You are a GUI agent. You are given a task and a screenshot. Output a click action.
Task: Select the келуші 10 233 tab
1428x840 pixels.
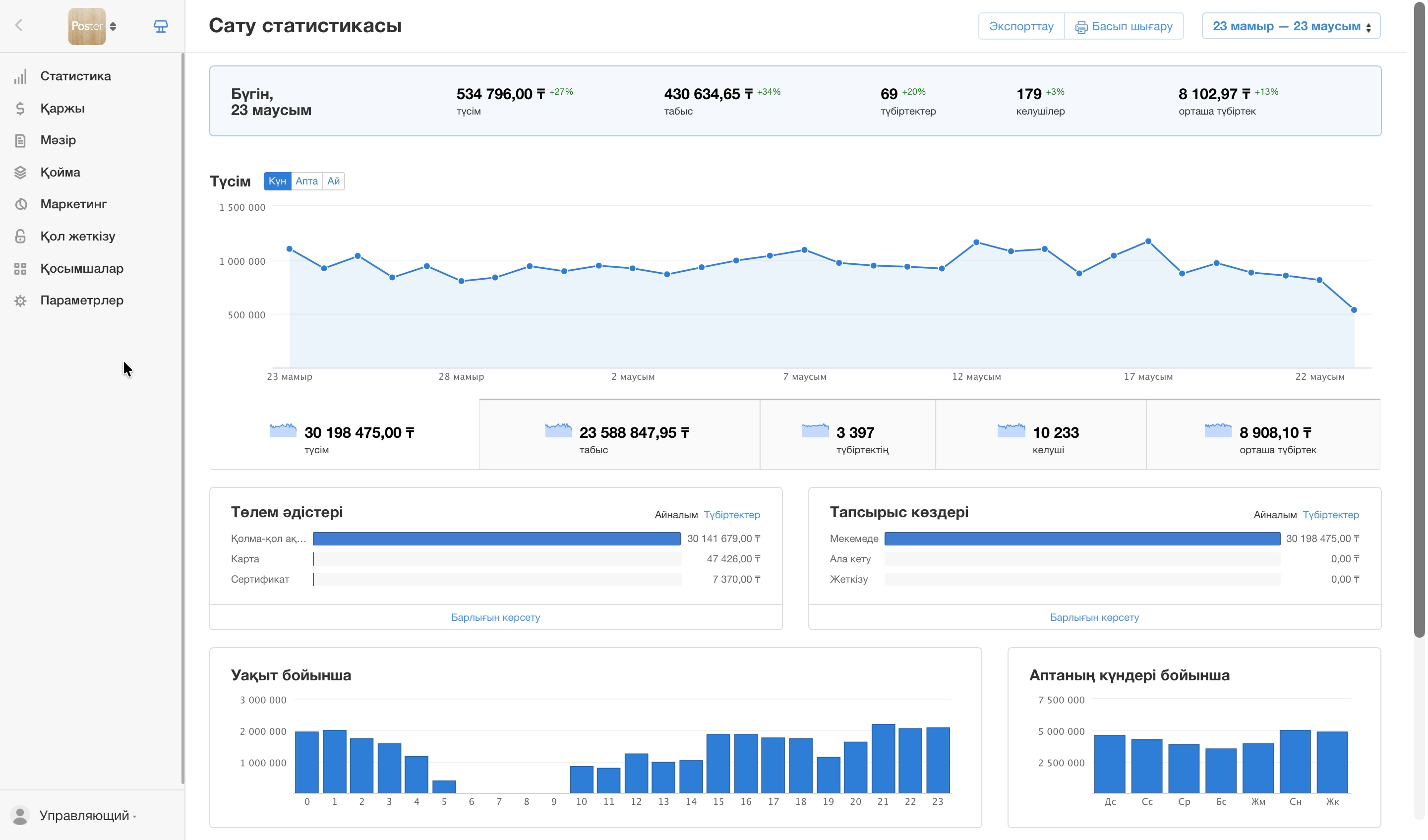(1040, 435)
